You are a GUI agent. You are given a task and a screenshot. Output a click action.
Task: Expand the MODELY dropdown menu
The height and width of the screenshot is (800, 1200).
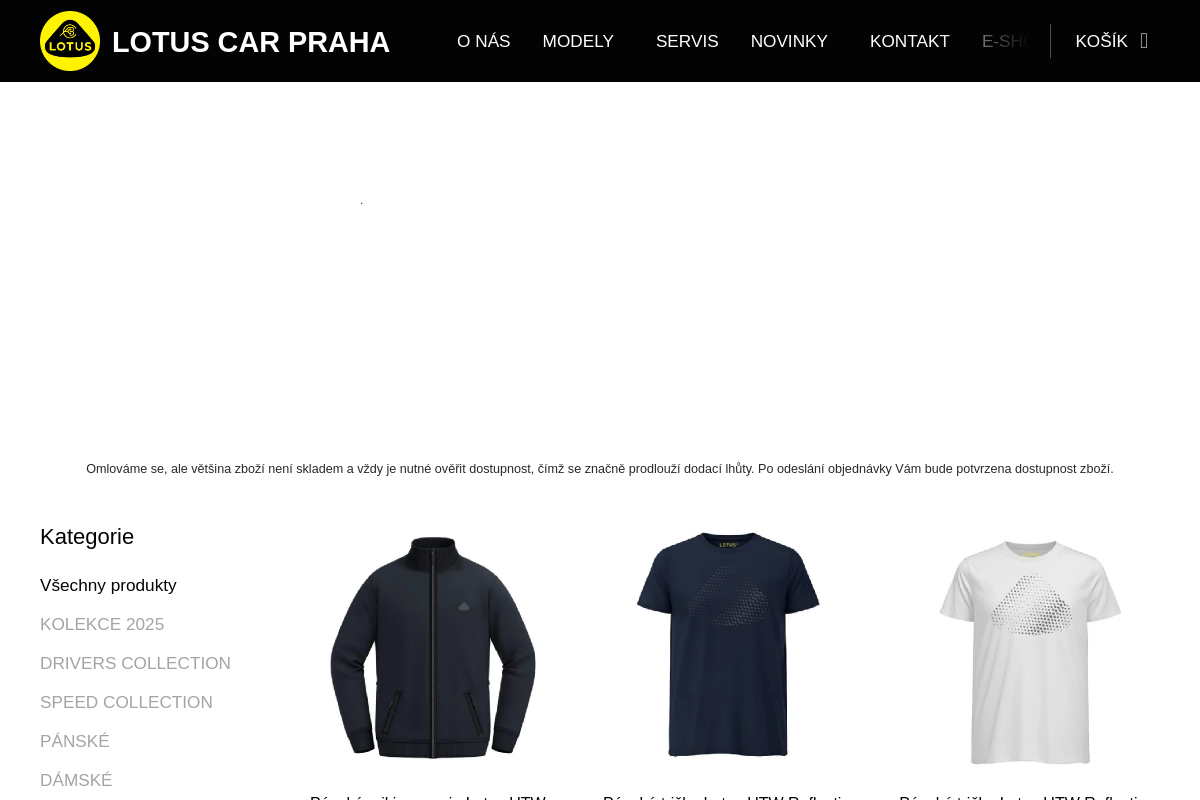[578, 41]
